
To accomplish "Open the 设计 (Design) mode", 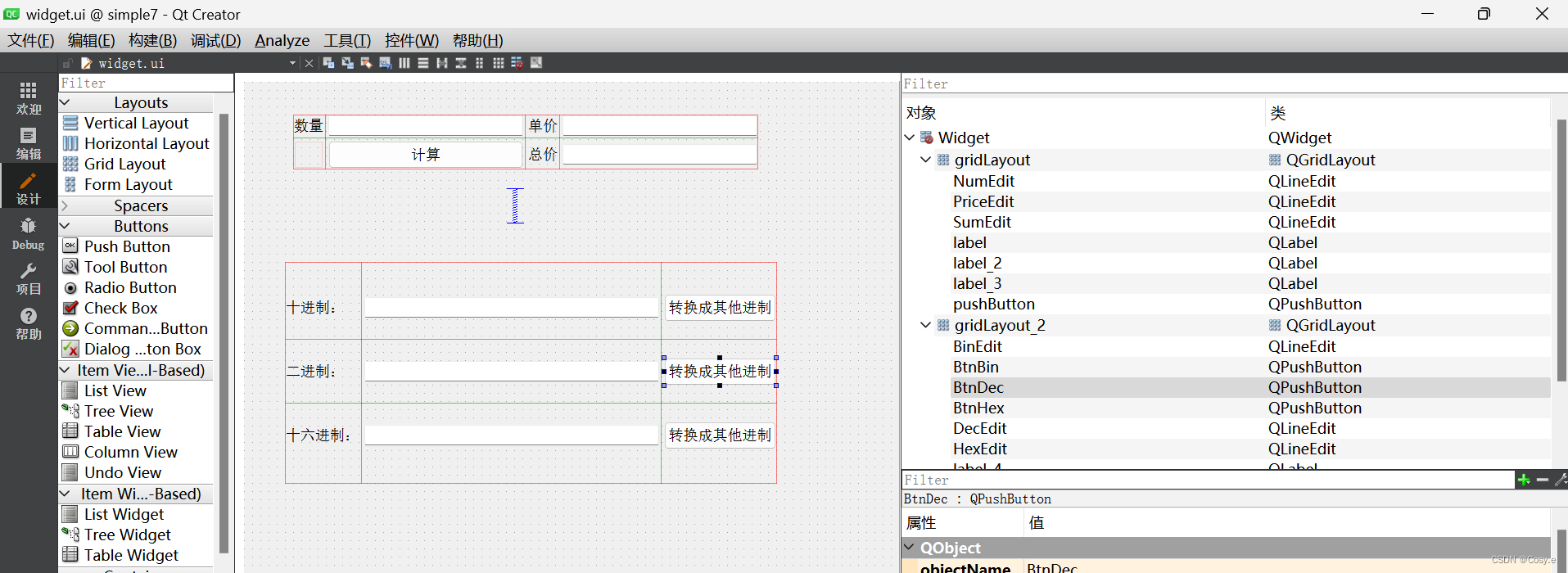I will coord(29,187).
